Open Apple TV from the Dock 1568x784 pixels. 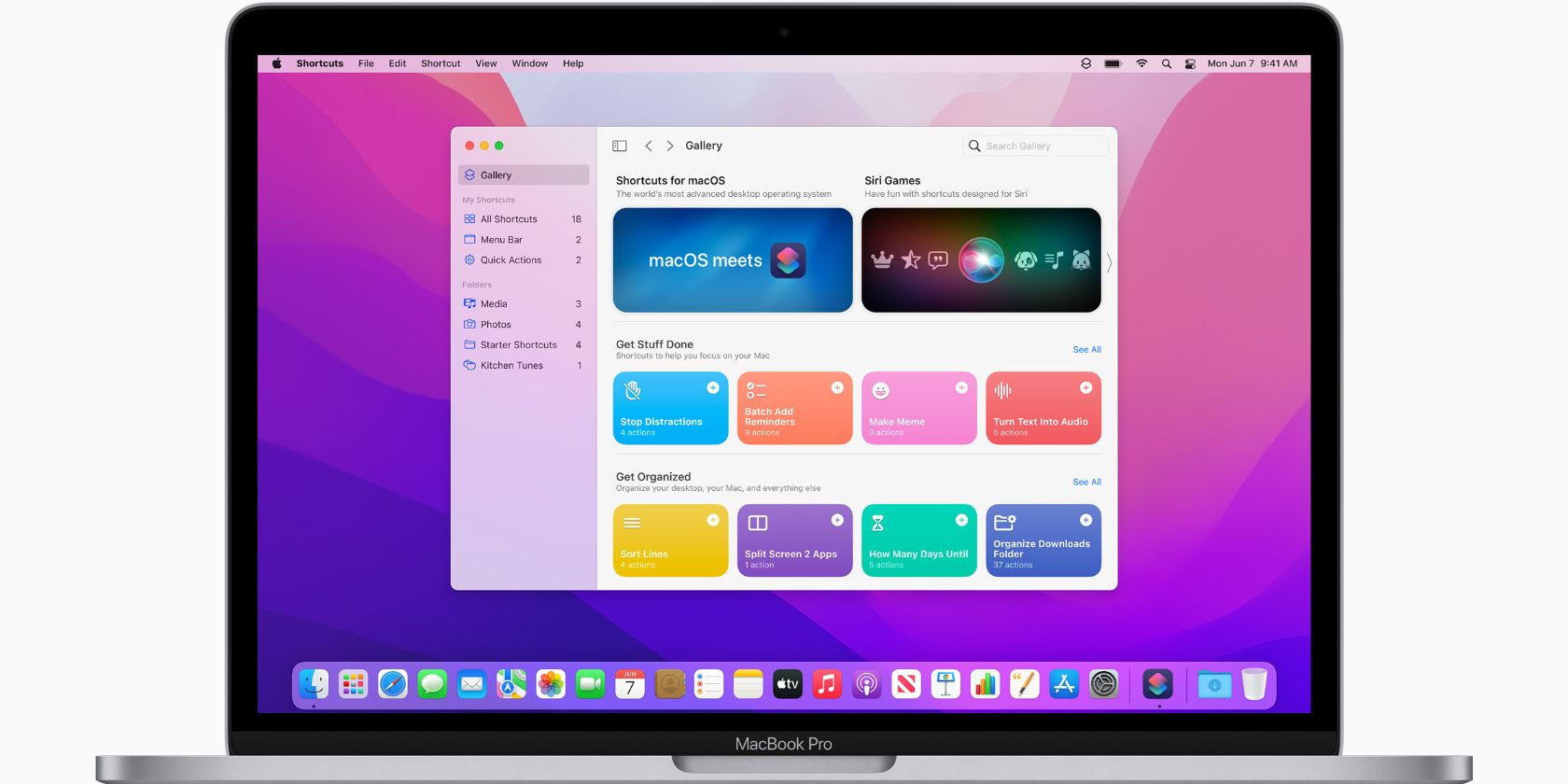coord(788,685)
